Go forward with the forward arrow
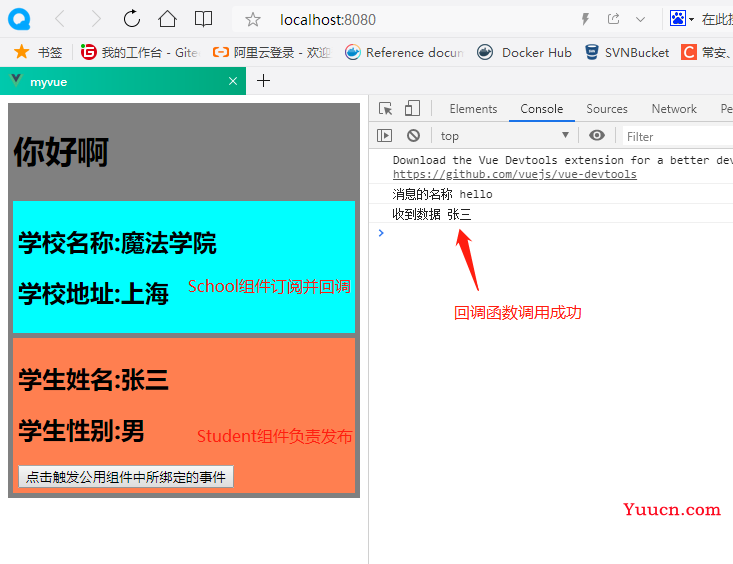733x564 pixels. [95, 19]
